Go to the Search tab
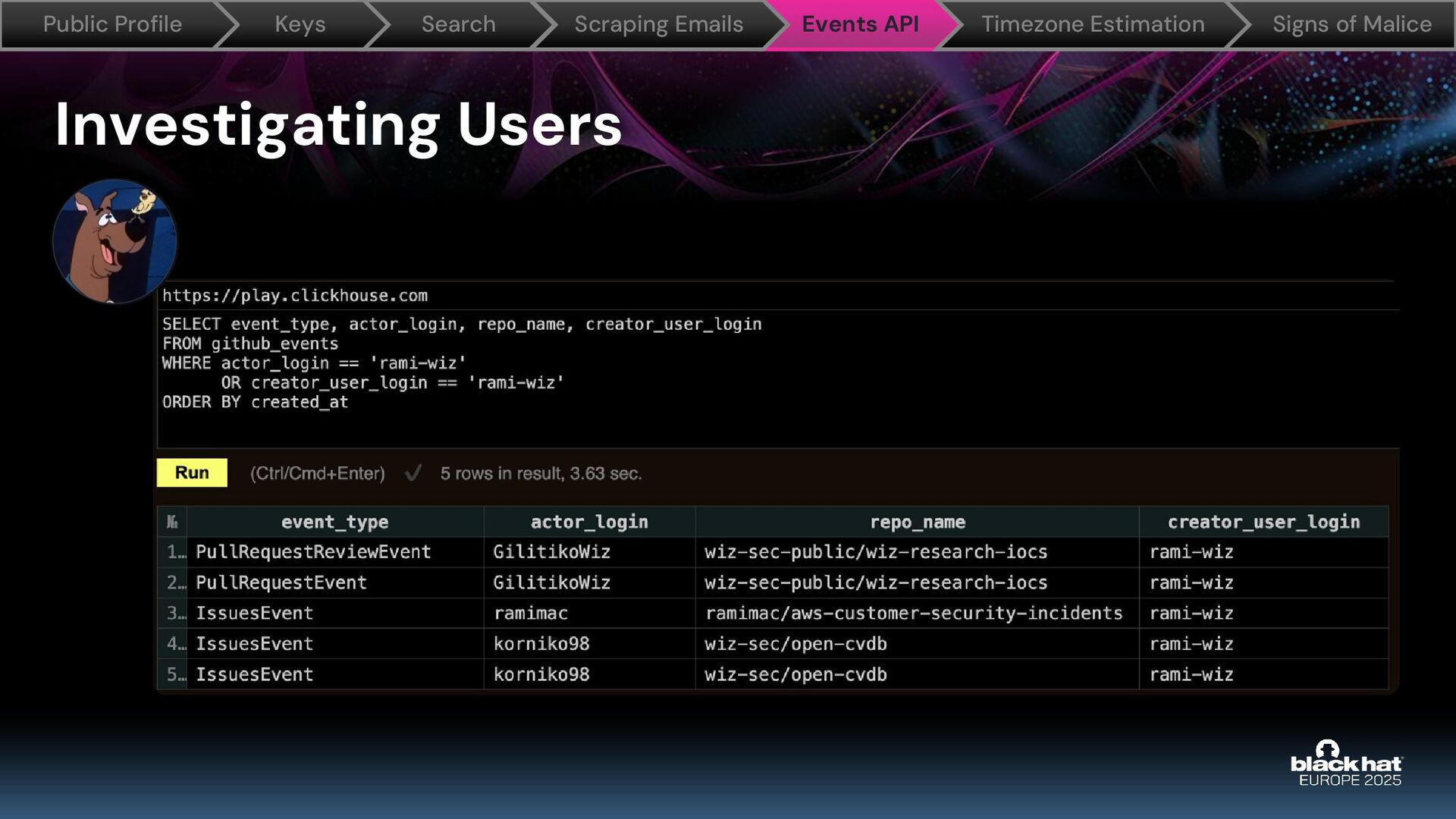 coord(458,24)
